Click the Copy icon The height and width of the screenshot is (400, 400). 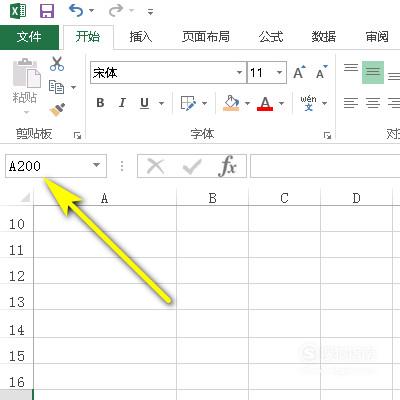coord(56,87)
